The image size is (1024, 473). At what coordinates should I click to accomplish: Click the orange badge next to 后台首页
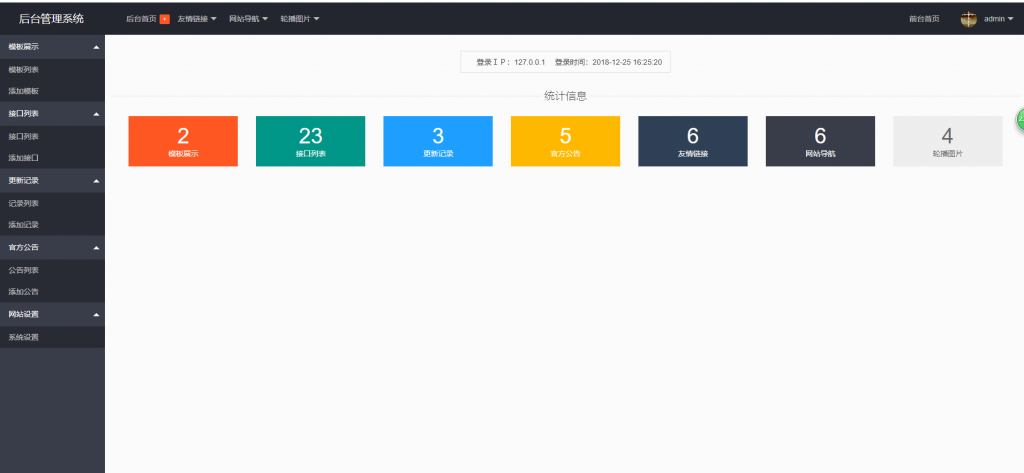(x=164, y=19)
